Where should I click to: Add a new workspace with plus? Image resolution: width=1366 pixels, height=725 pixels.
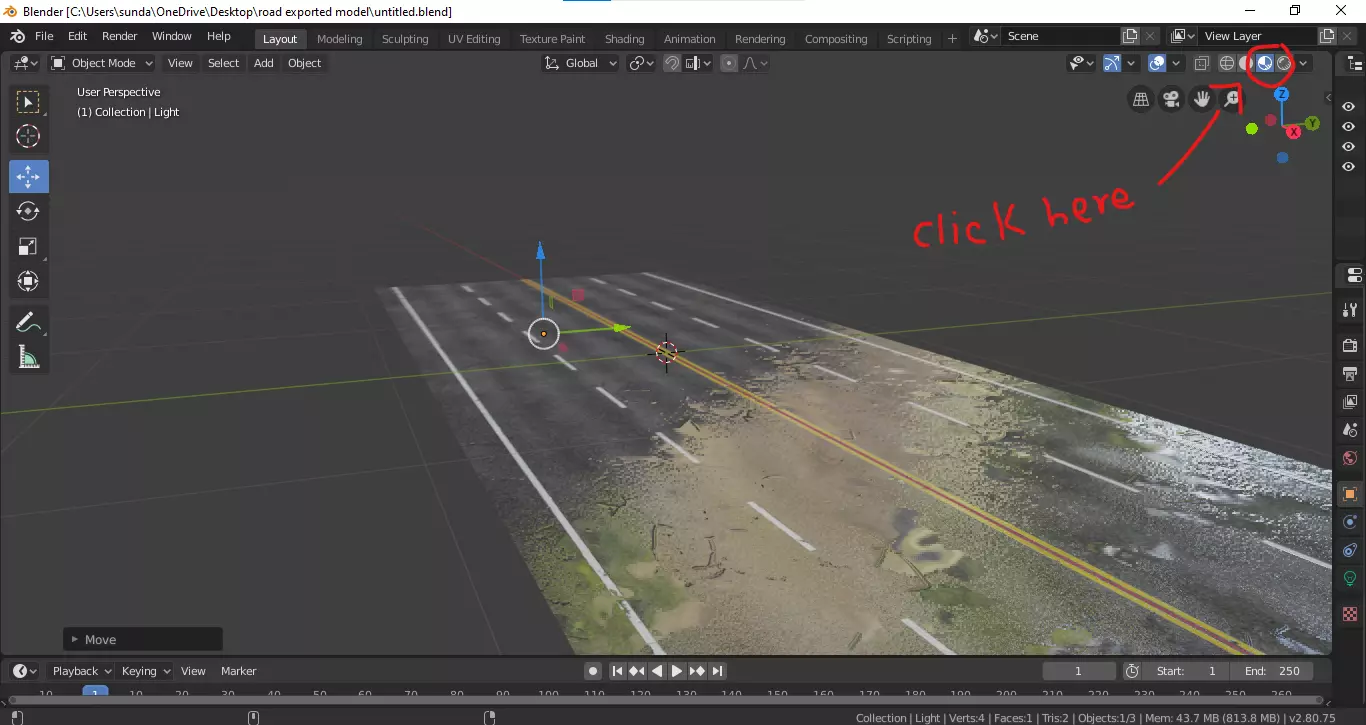(x=952, y=39)
